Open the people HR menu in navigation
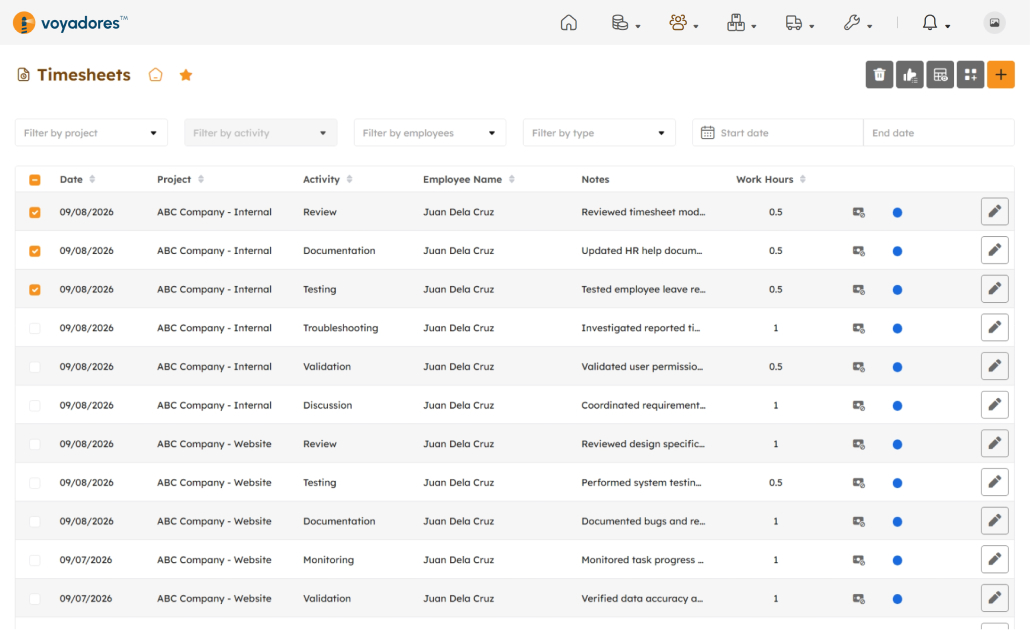1030x630 pixels. 683,23
